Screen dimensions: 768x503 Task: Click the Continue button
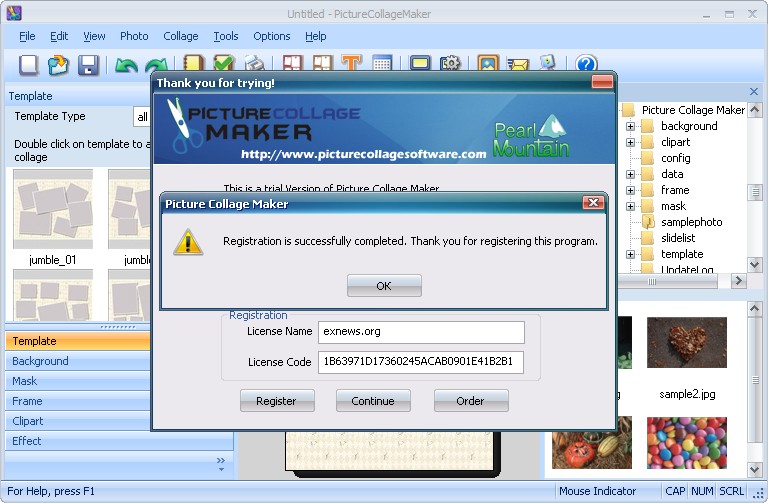click(x=373, y=401)
